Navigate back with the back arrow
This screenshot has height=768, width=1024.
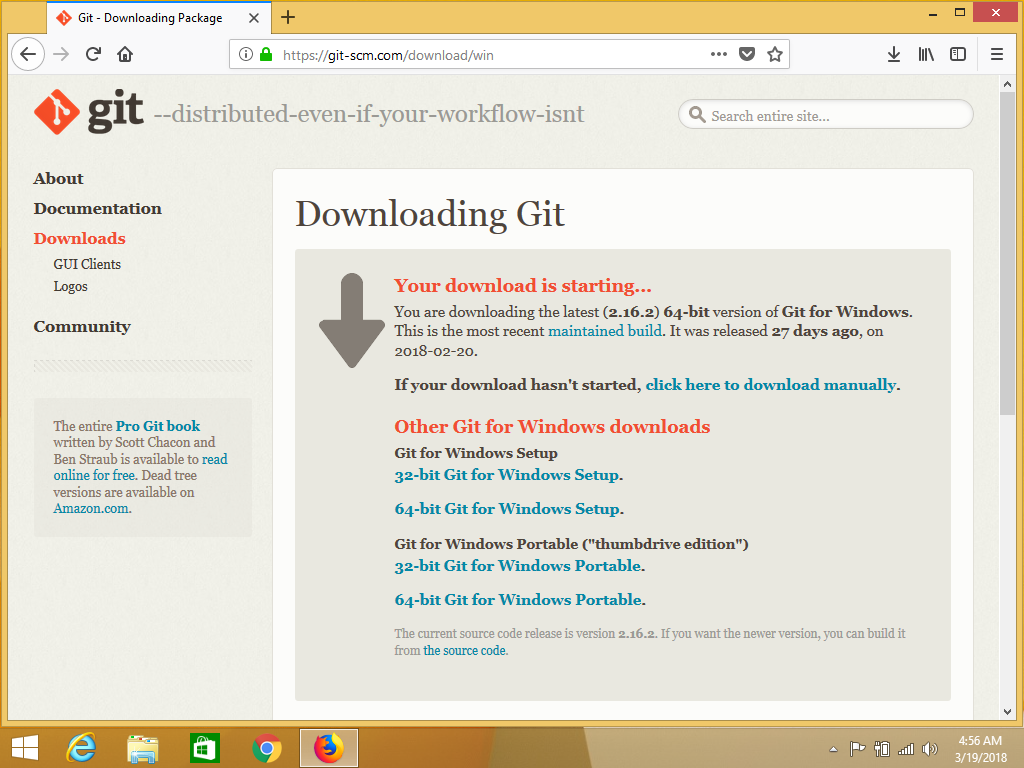(27, 54)
